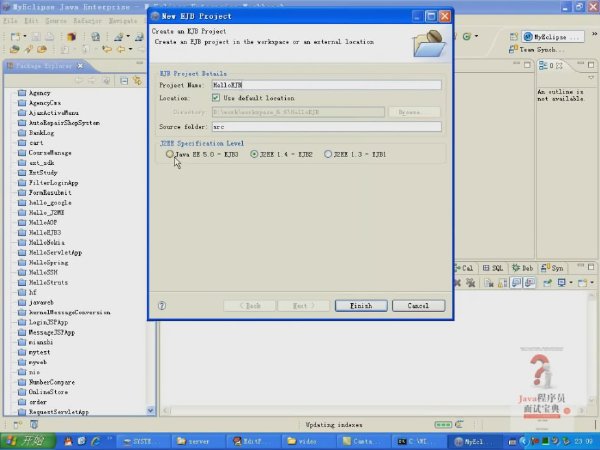Show hidden perspectives chevron

[x=594, y=34]
